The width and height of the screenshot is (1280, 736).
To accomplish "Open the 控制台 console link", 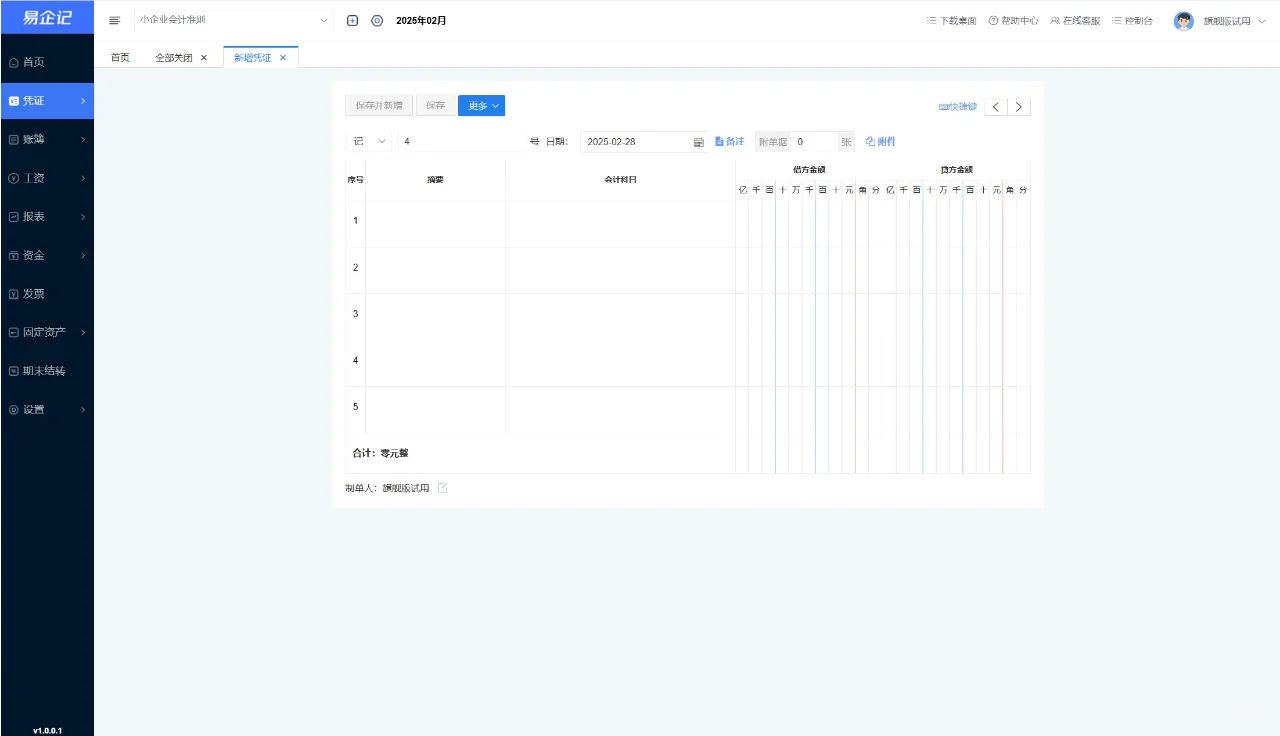I will point(1132,20).
